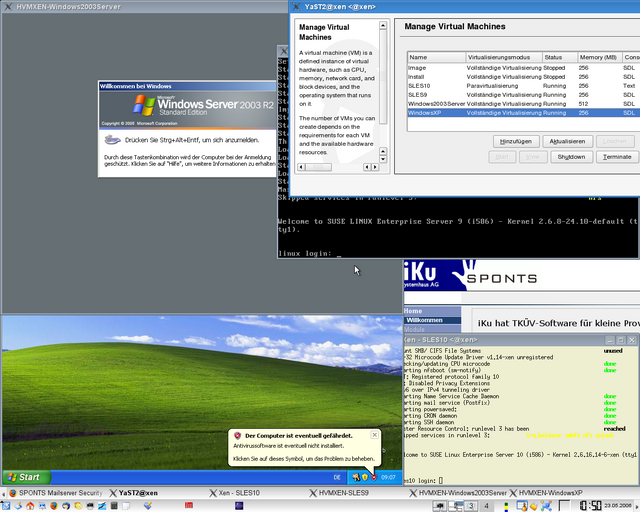Click the red security shield in XP tray
This screenshot has width=640, height=512.
pos(374,477)
